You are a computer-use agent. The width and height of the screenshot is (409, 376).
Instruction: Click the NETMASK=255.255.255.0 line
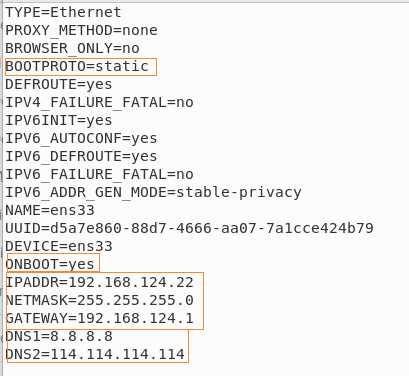point(99,300)
